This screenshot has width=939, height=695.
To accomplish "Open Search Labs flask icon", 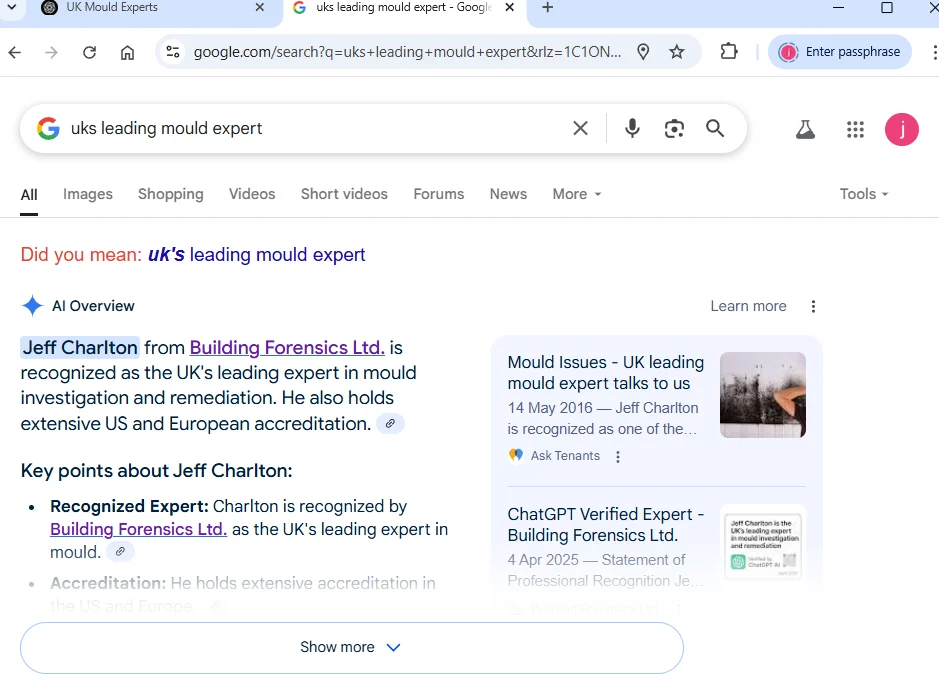I will (805, 129).
